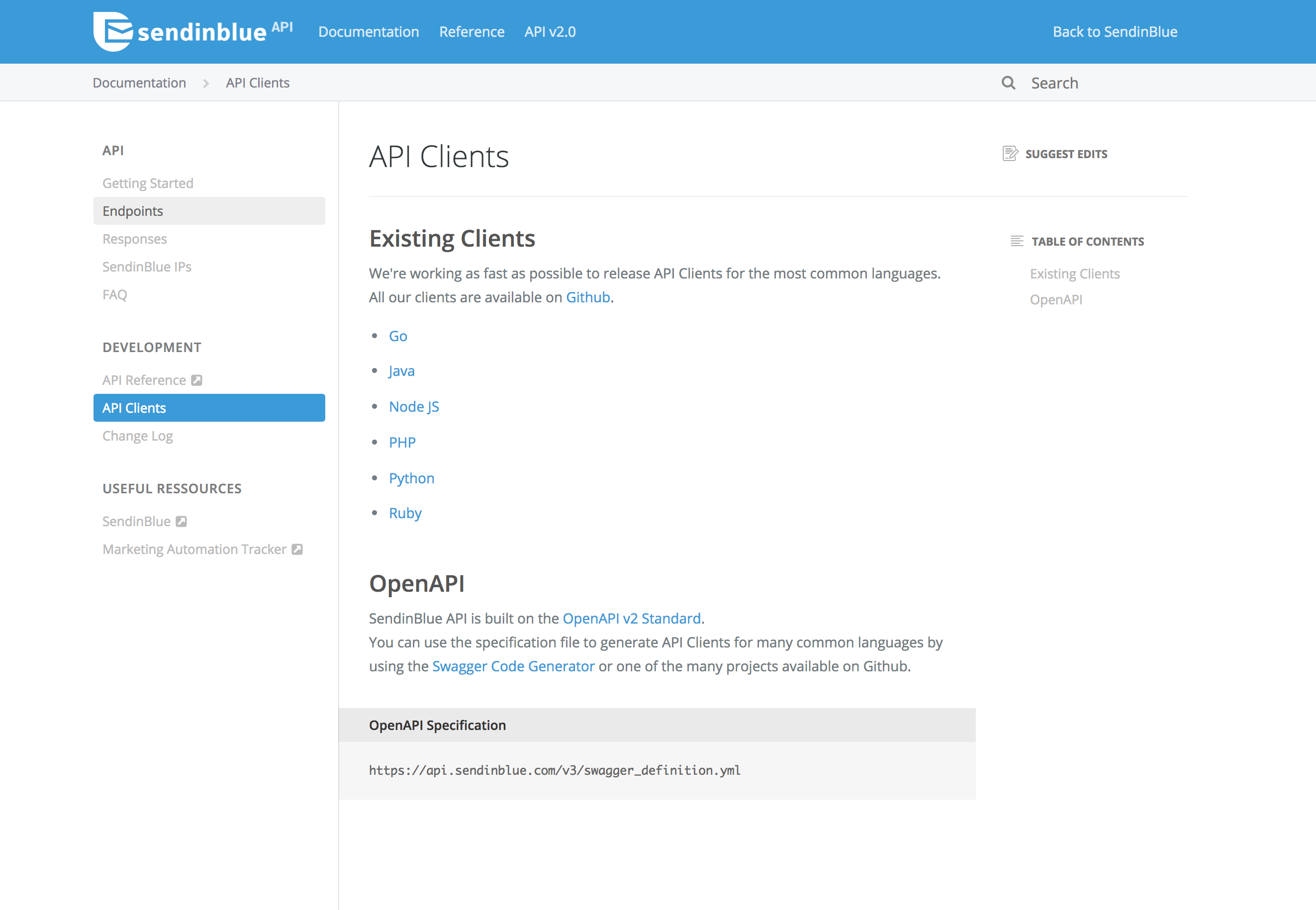Open the Node JS client link
1316x910 pixels.
point(413,407)
